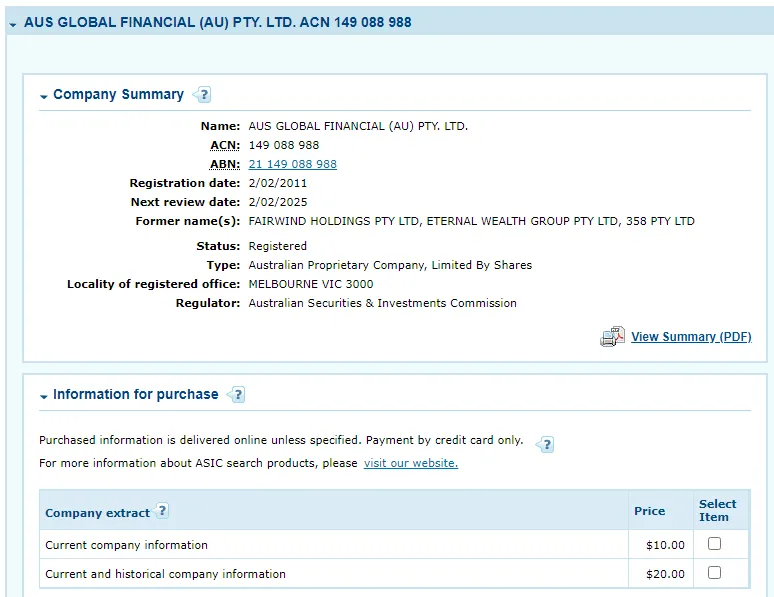
Task: Click the Select Item column header
Action: pyautogui.click(x=717, y=510)
